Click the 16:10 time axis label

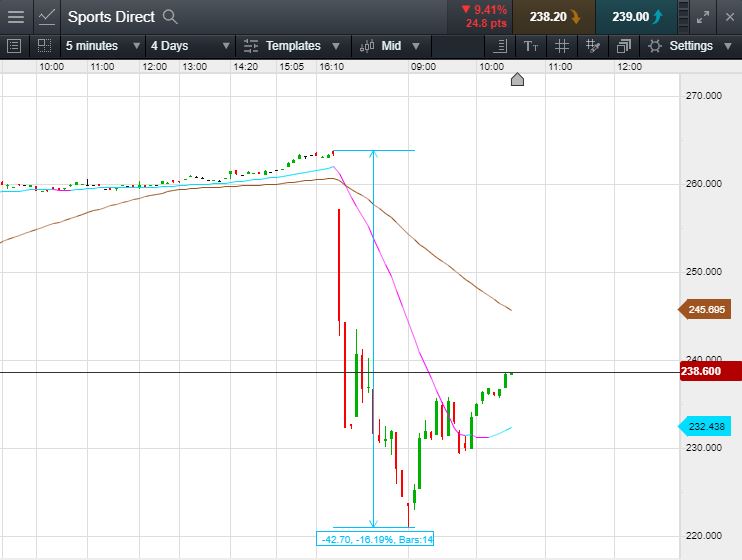[331, 67]
